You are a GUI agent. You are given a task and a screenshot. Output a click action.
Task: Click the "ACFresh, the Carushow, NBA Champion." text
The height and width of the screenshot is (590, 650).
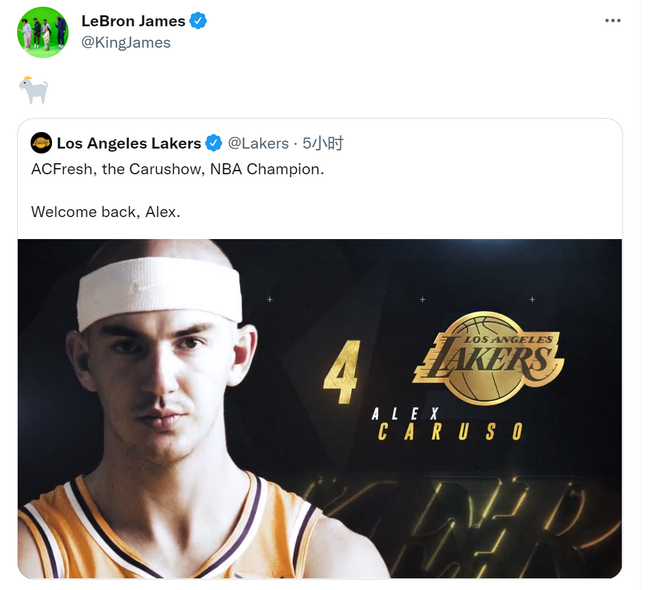178,169
